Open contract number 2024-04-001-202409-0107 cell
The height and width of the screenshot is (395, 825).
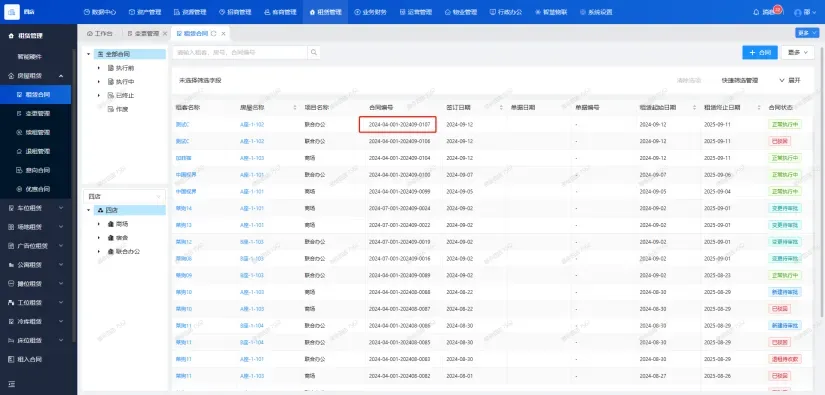[x=398, y=125]
